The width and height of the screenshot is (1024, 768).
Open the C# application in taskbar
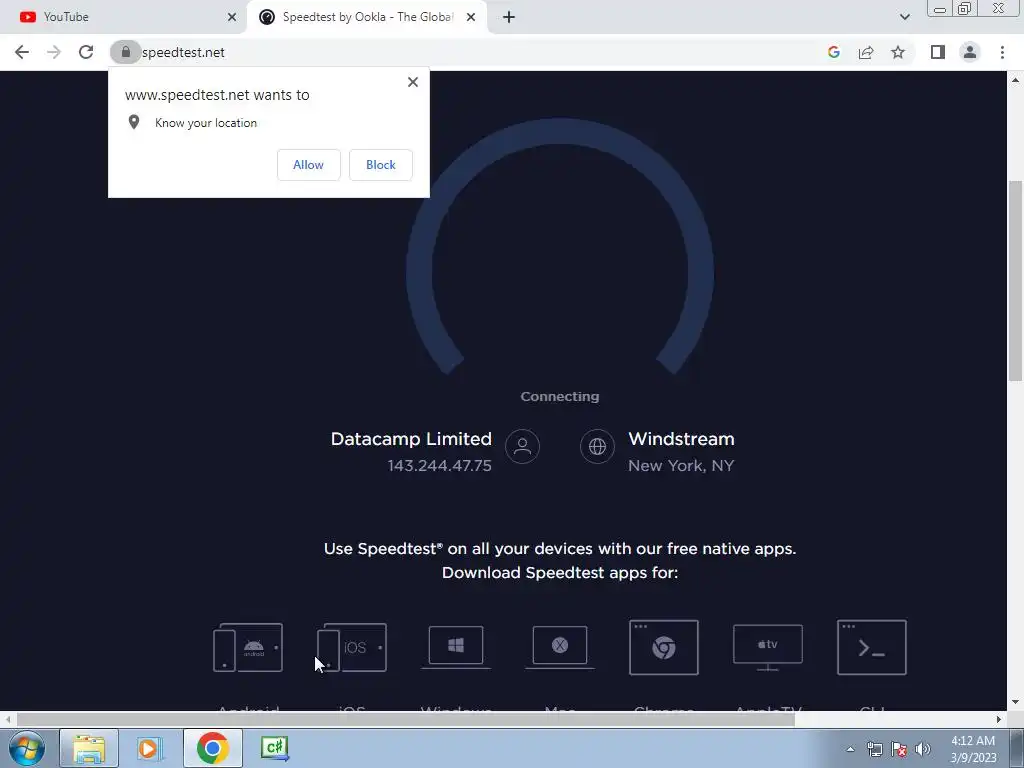pyautogui.click(x=274, y=748)
